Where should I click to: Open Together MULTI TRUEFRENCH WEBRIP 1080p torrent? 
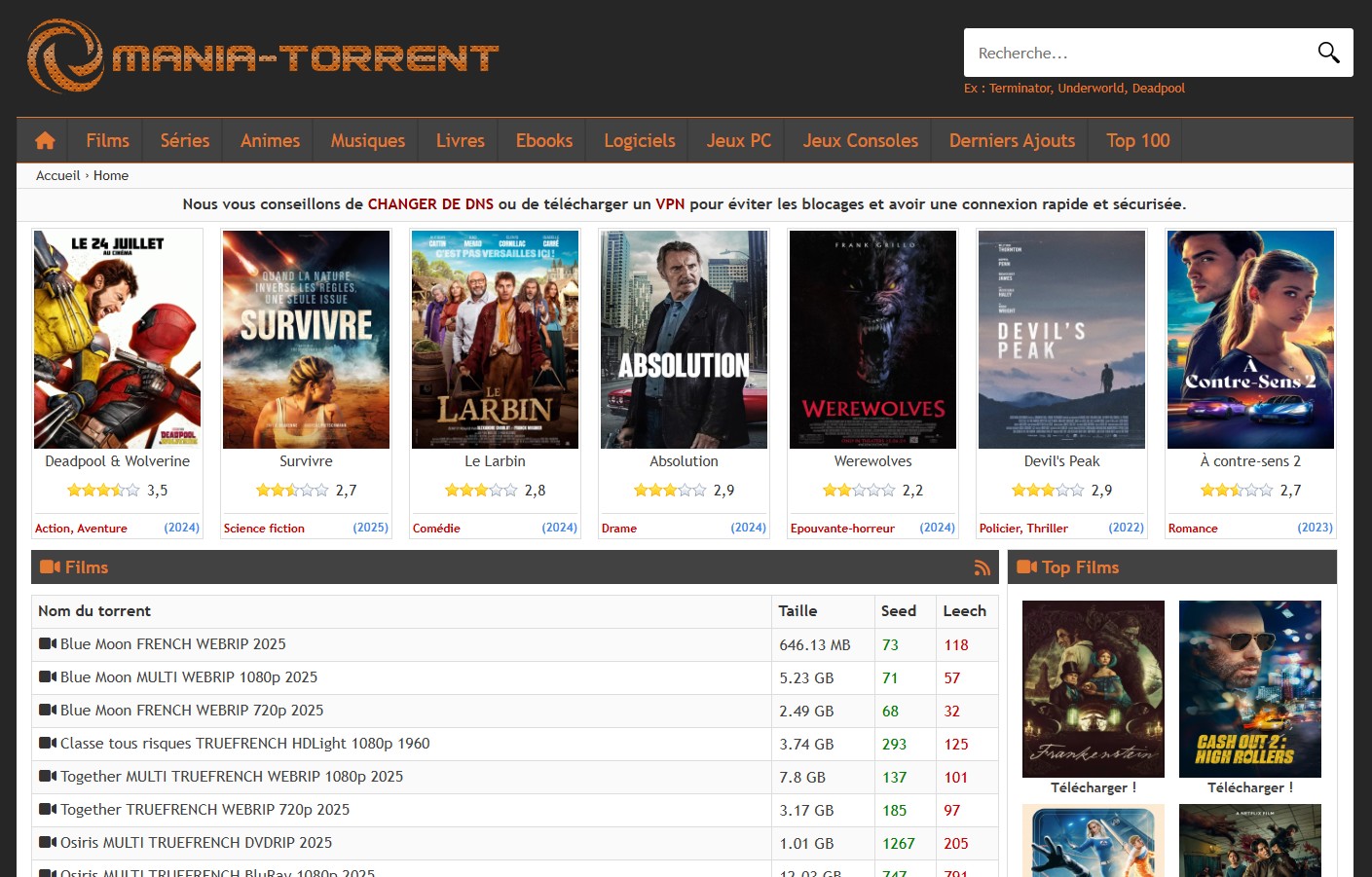click(x=232, y=777)
